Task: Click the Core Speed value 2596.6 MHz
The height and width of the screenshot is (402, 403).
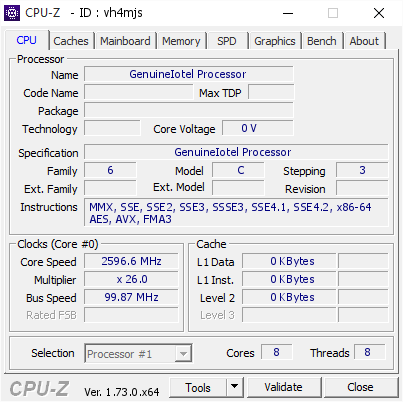Action: tap(131, 261)
